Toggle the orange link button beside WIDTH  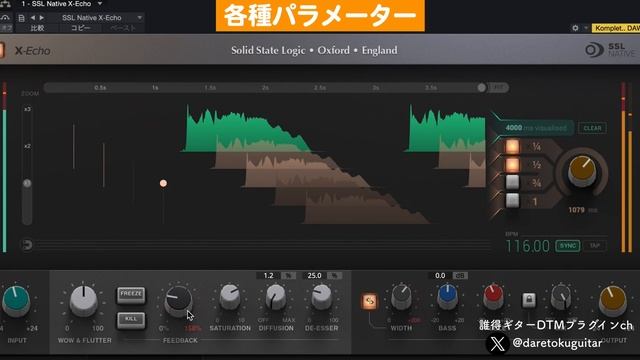coord(369,301)
